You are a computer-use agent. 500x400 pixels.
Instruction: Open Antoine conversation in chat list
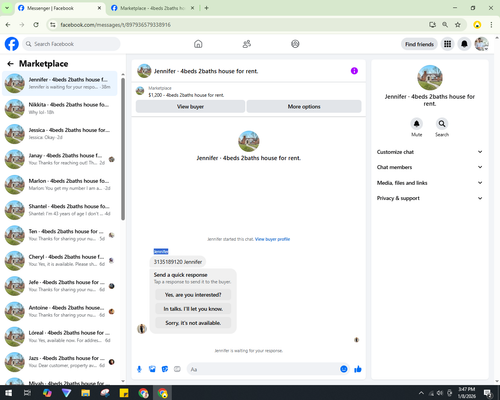coord(60,311)
